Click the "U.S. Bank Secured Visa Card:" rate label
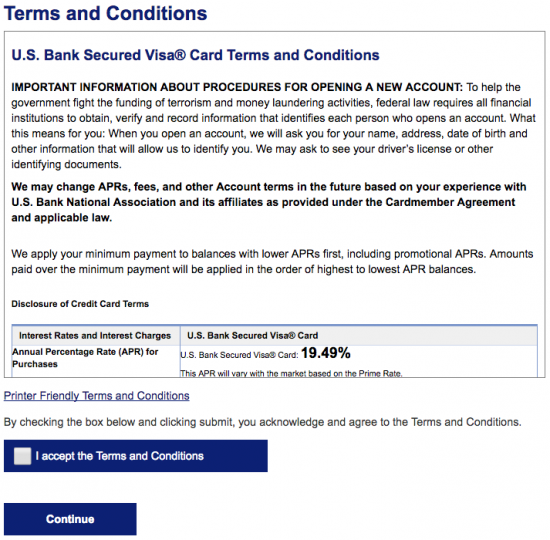This screenshot has width=550, height=540. pyautogui.click(x=239, y=355)
